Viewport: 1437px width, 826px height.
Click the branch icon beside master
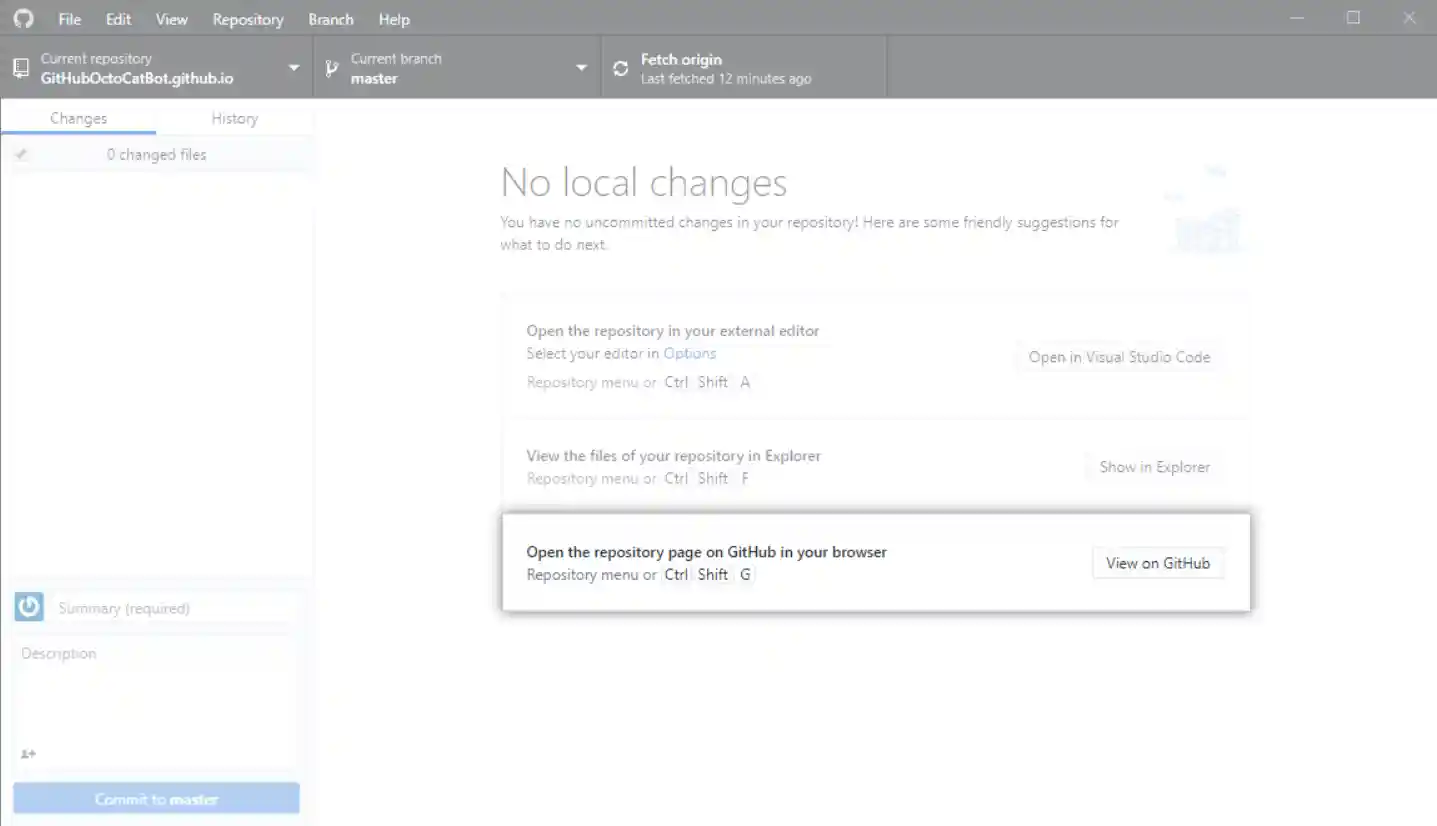coord(332,68)
